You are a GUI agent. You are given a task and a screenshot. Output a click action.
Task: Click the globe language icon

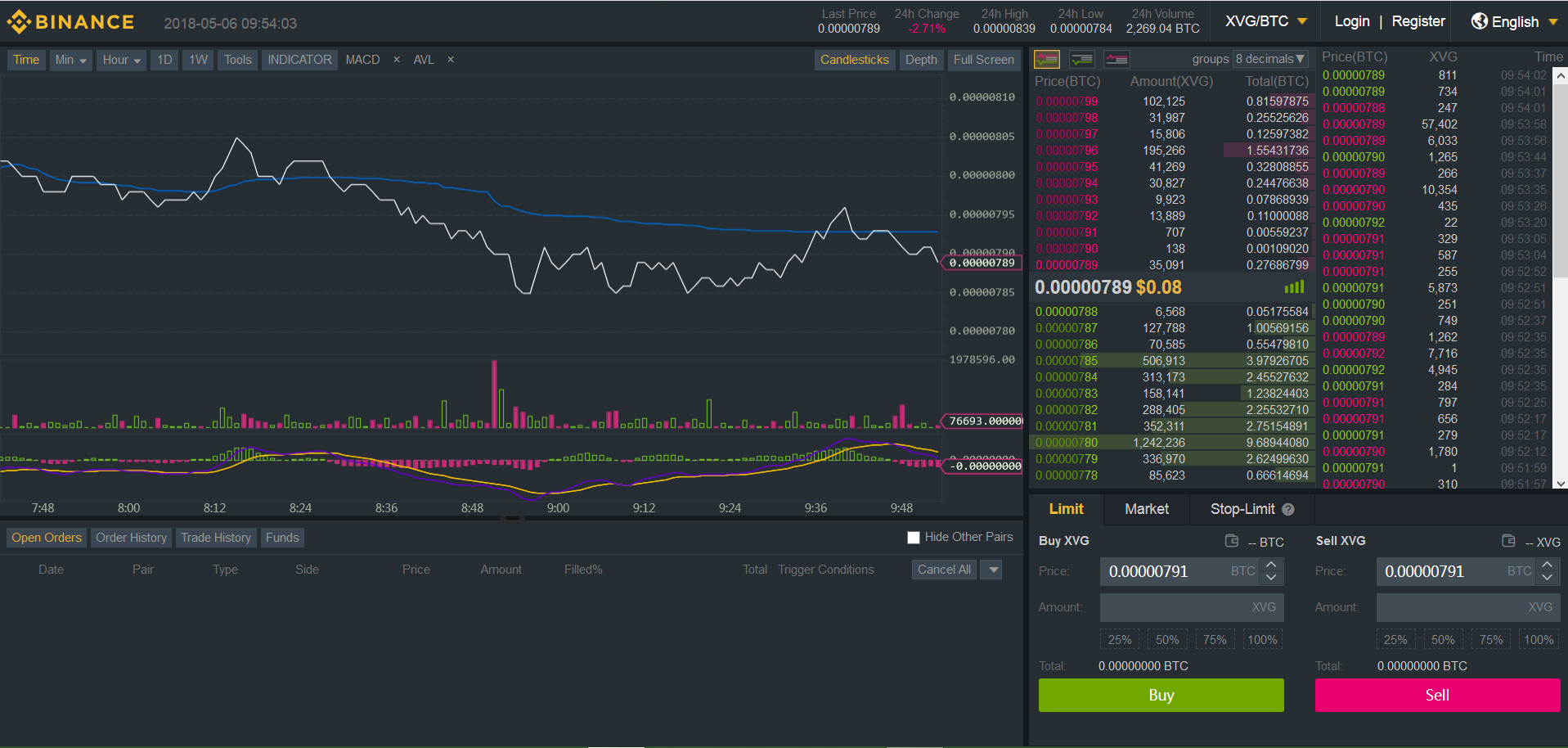1479,21
